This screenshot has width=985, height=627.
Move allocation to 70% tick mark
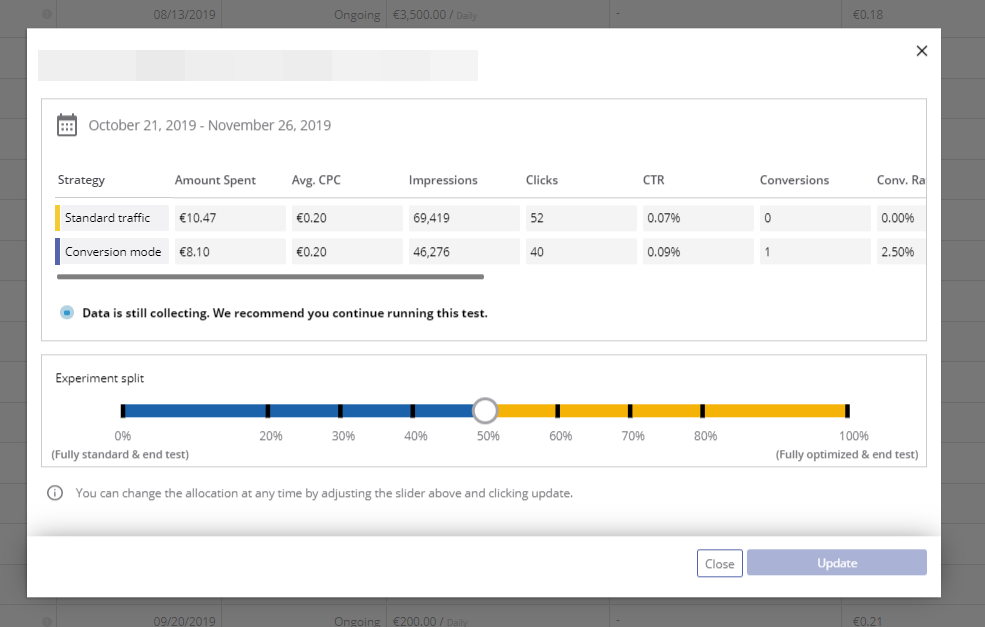[630, 411]
